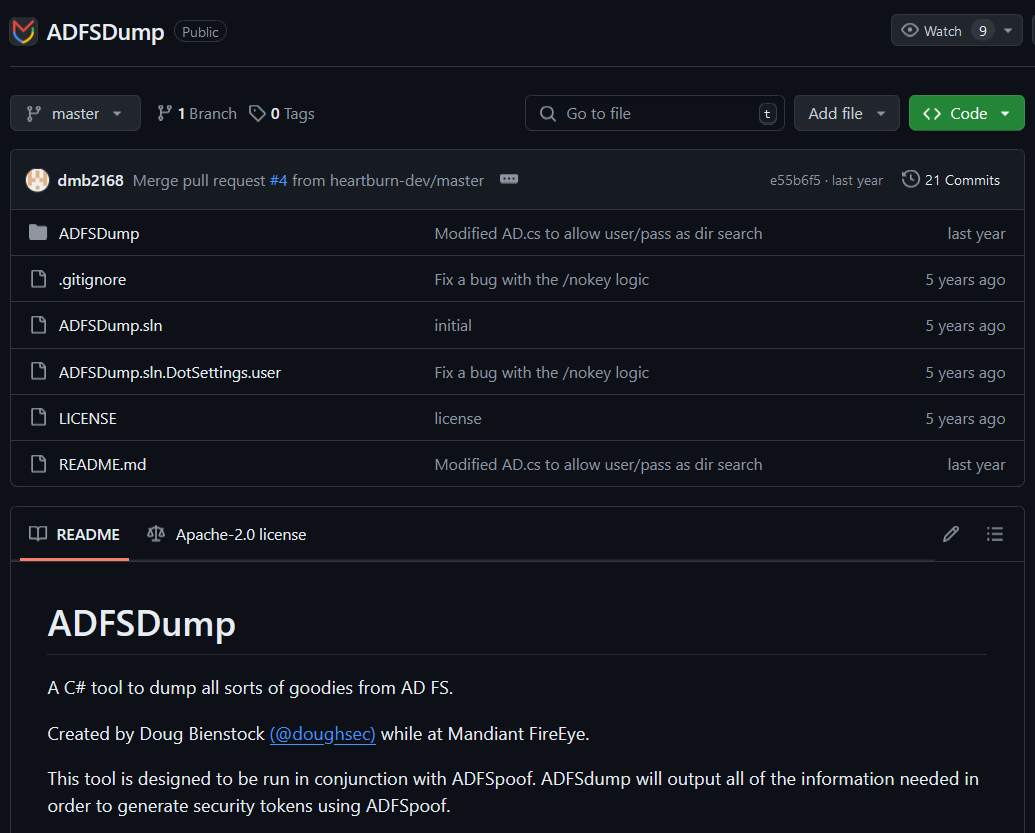
Task: Switch to the Apache-2.0 license tab
Action: coord(226,535)
